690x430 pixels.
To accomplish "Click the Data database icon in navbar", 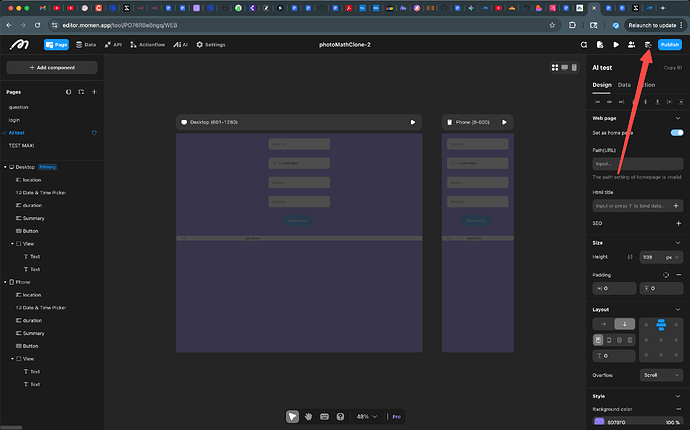I will (x=84, y=45).
